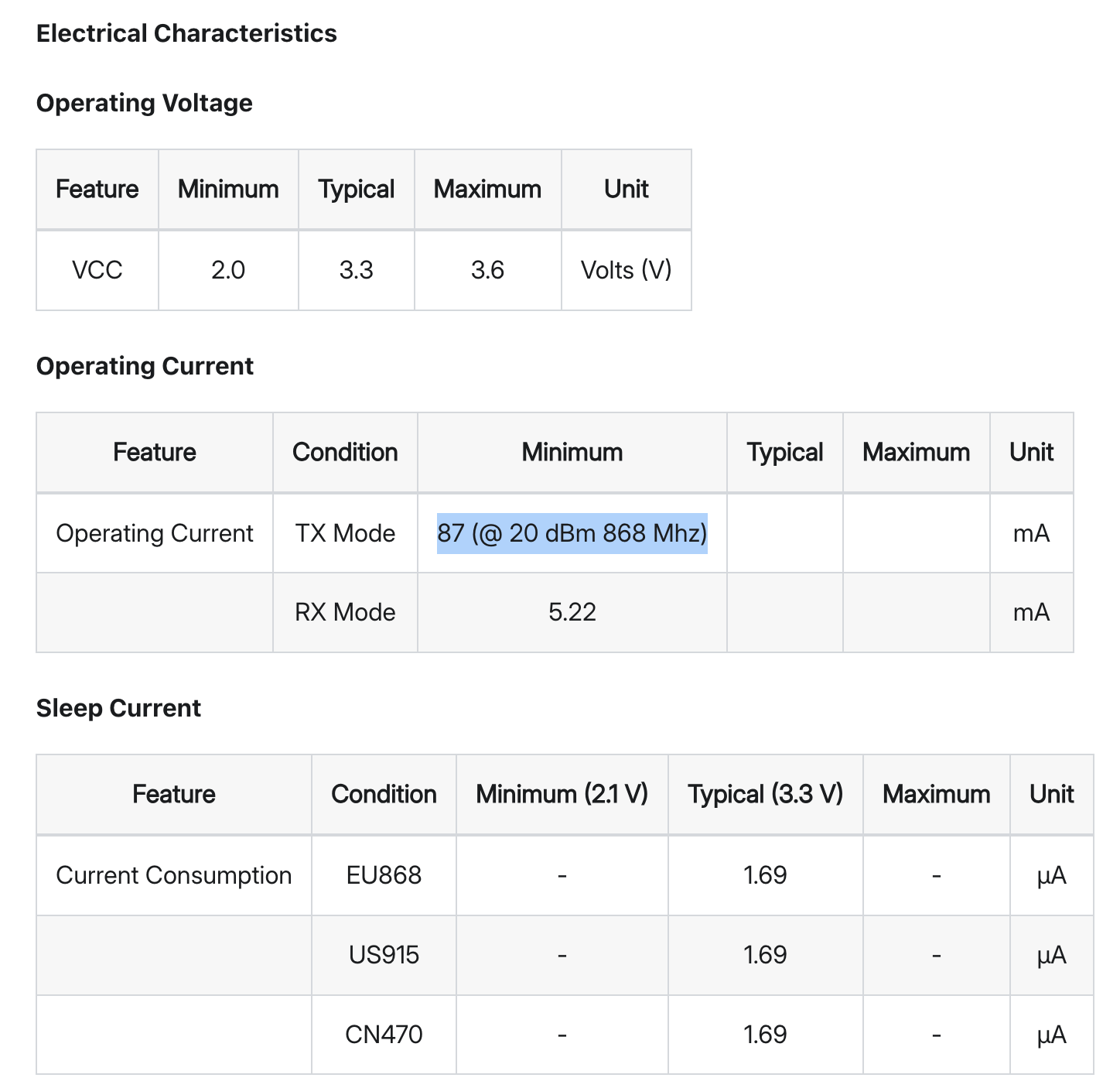Click the Minimum (2.1 V) column header
Screen dimensions: 1120x1088
tap(562, 794)
